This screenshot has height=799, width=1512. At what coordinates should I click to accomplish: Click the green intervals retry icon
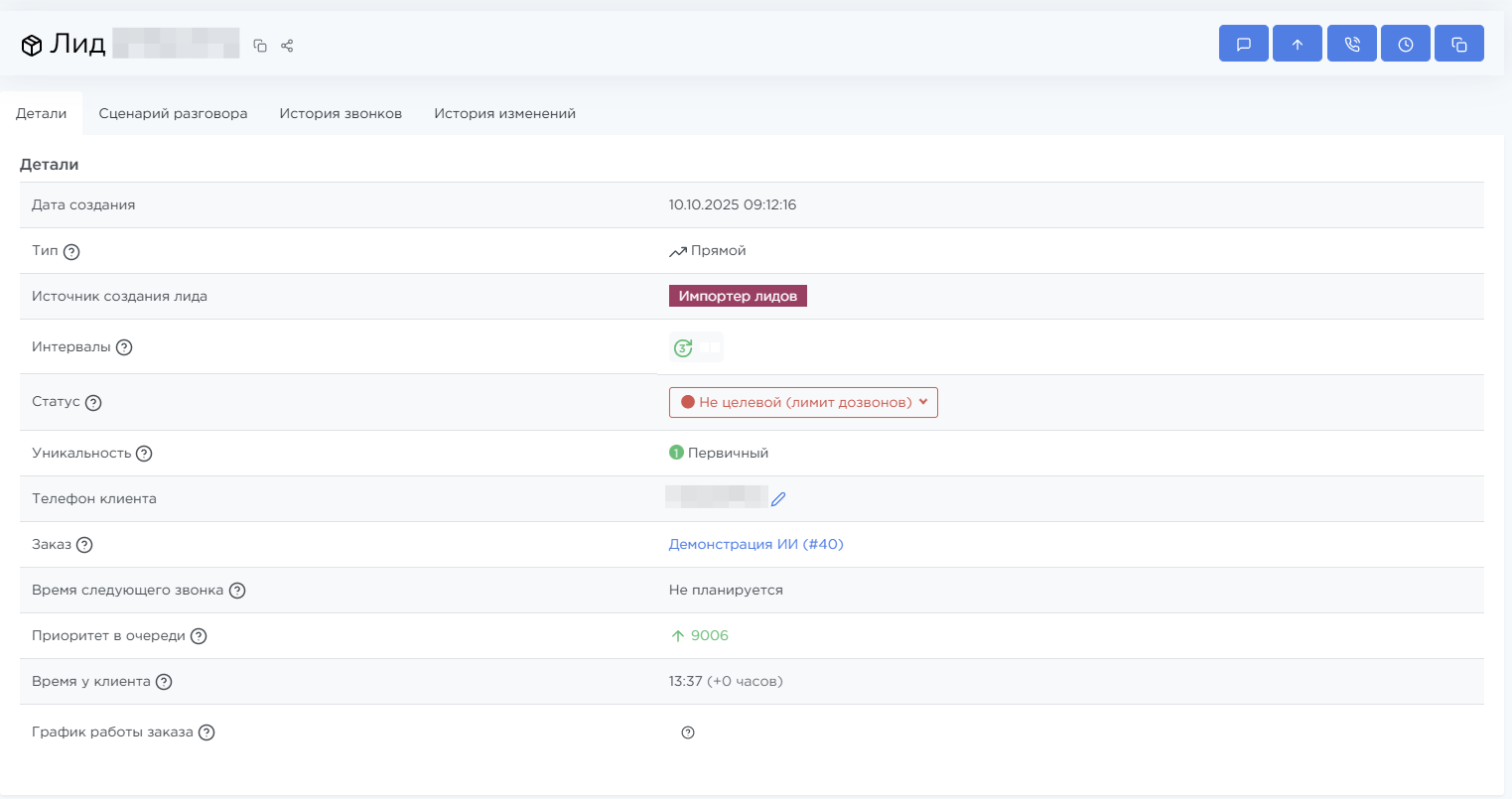pyautogui.click(x=683, y=347)
